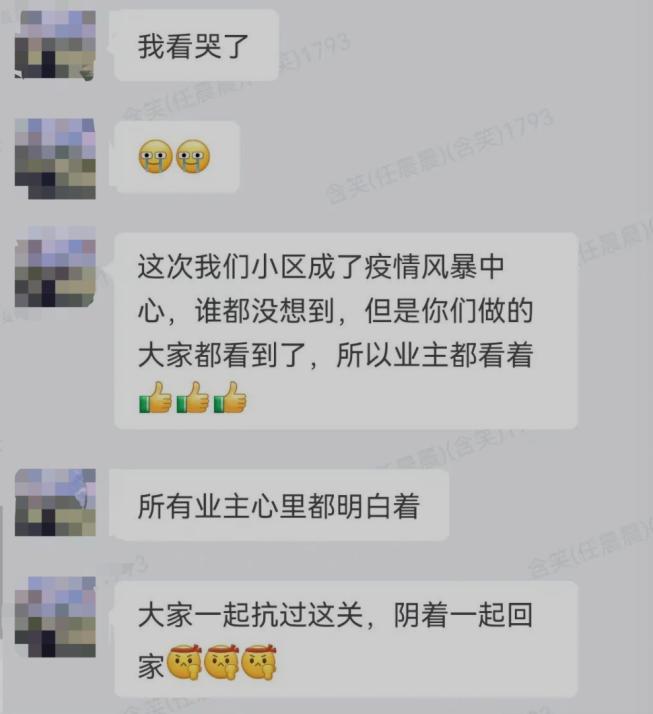Click the last fighting-face emoji
Image resolution: width=653 pixels, height=714 pixels.
pyautogui.click(x=259, y=662)
